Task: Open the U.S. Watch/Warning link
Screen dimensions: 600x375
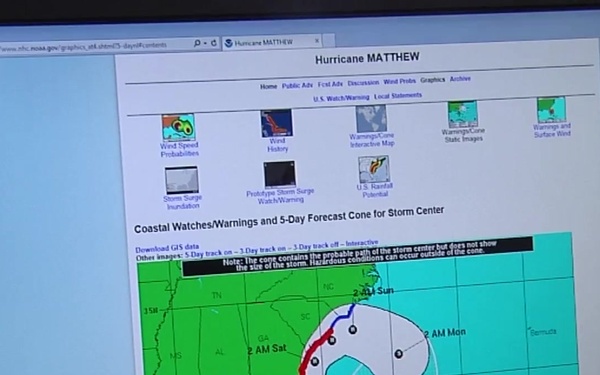Action: [x=341, y=98]
